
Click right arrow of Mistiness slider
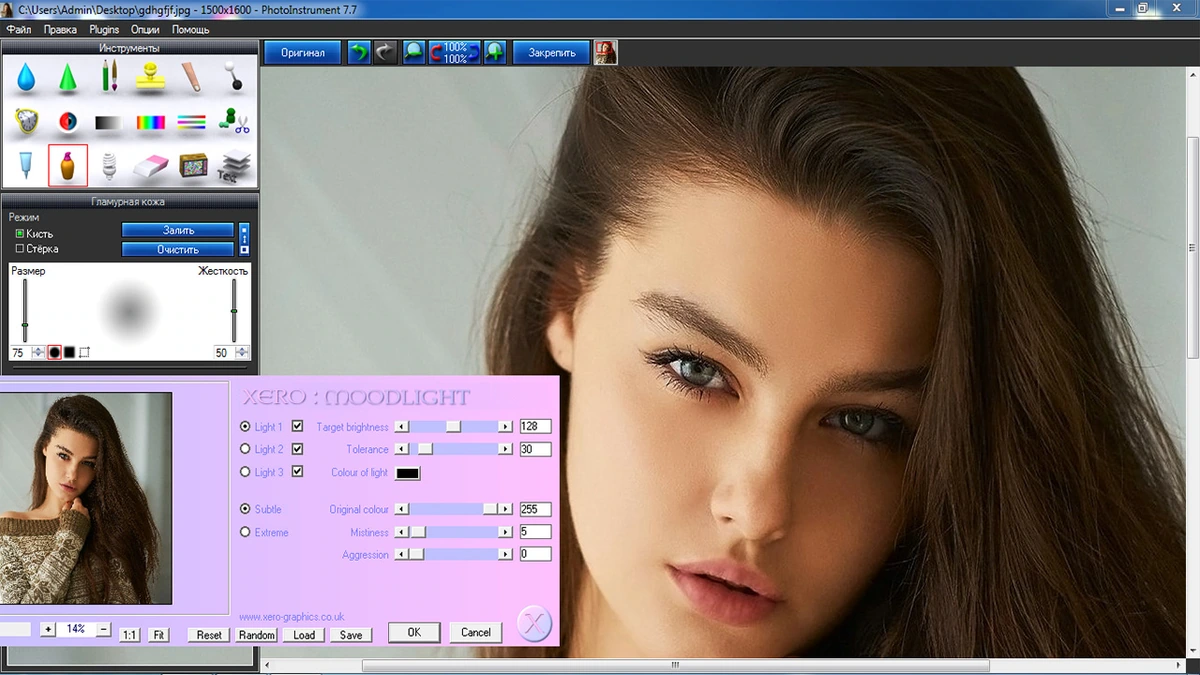pyautogui.click(x=506, y=532)
